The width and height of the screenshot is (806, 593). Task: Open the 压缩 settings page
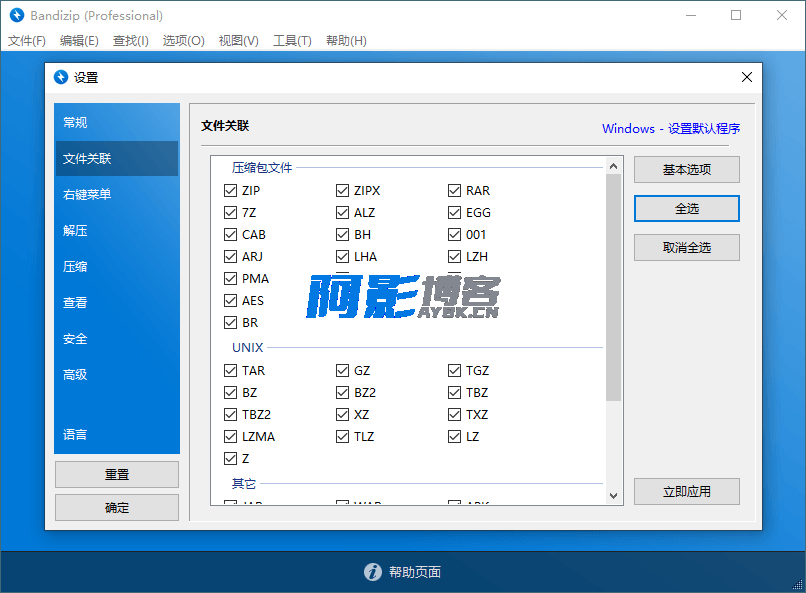[117, 266]
